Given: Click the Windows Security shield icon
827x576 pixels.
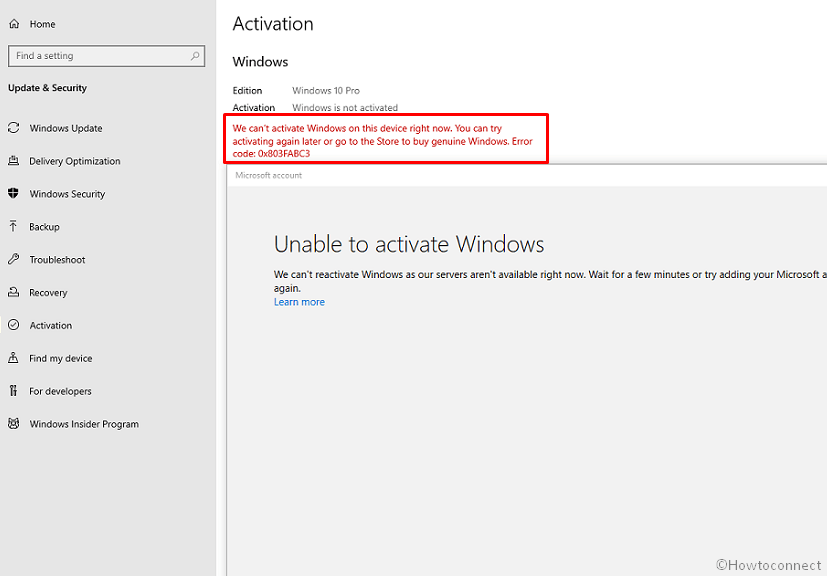Looking at the screenshot, I should click(x=14, y=194).
